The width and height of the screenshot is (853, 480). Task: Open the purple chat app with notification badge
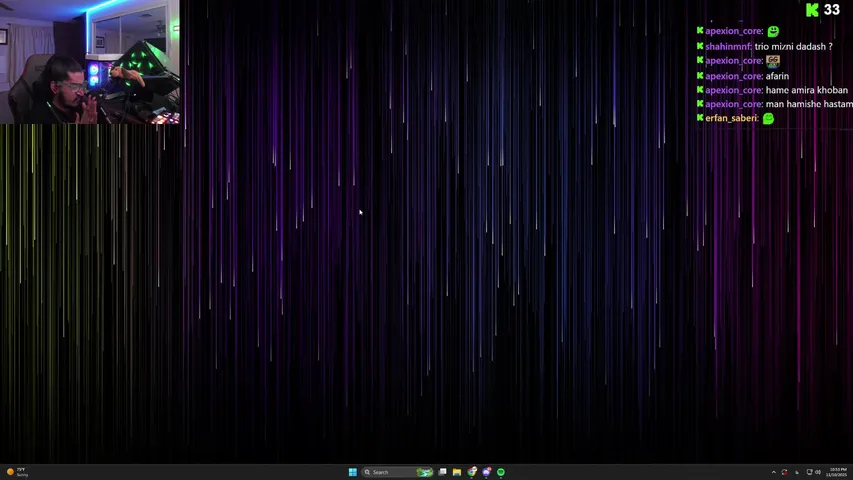(x=486, y=472)
